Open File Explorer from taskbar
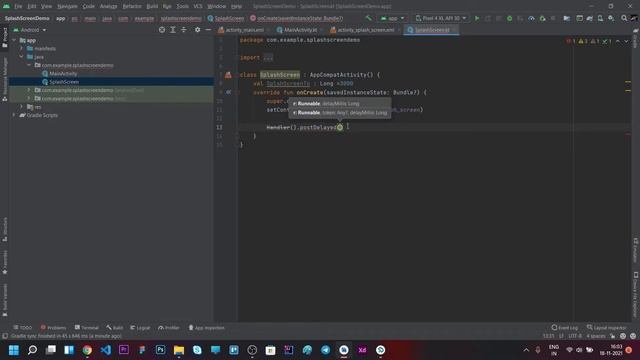Viewport: 640px width, 360px height. pos(179,350)
